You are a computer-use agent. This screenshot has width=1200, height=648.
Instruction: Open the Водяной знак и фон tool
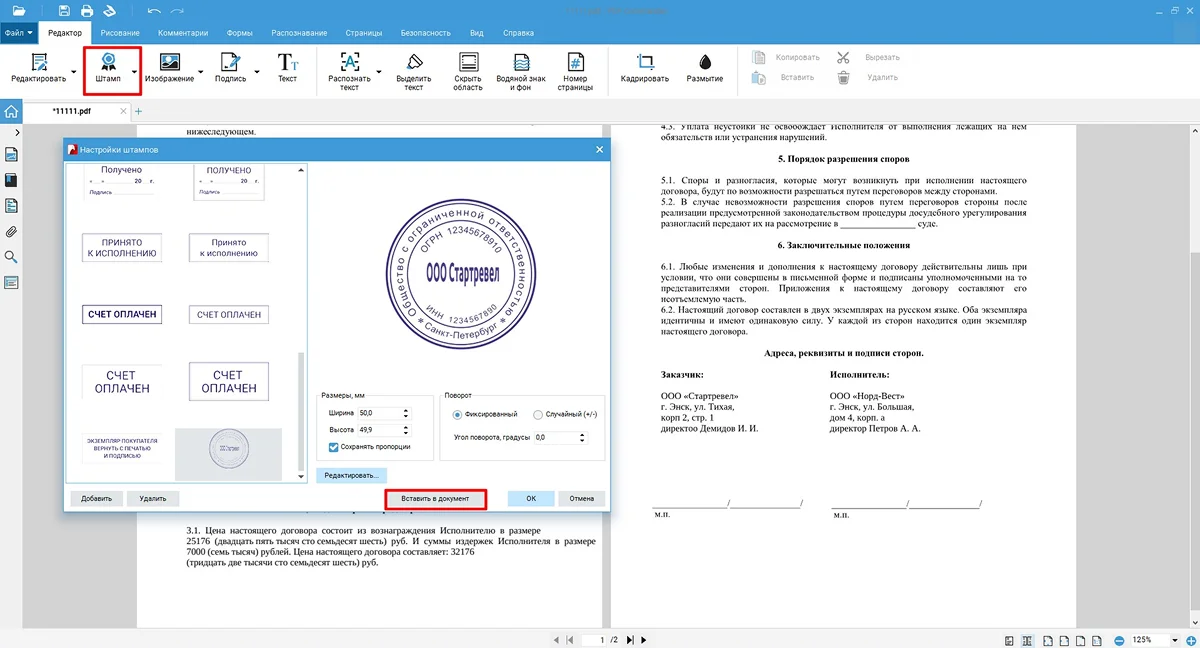click(521, 69)
